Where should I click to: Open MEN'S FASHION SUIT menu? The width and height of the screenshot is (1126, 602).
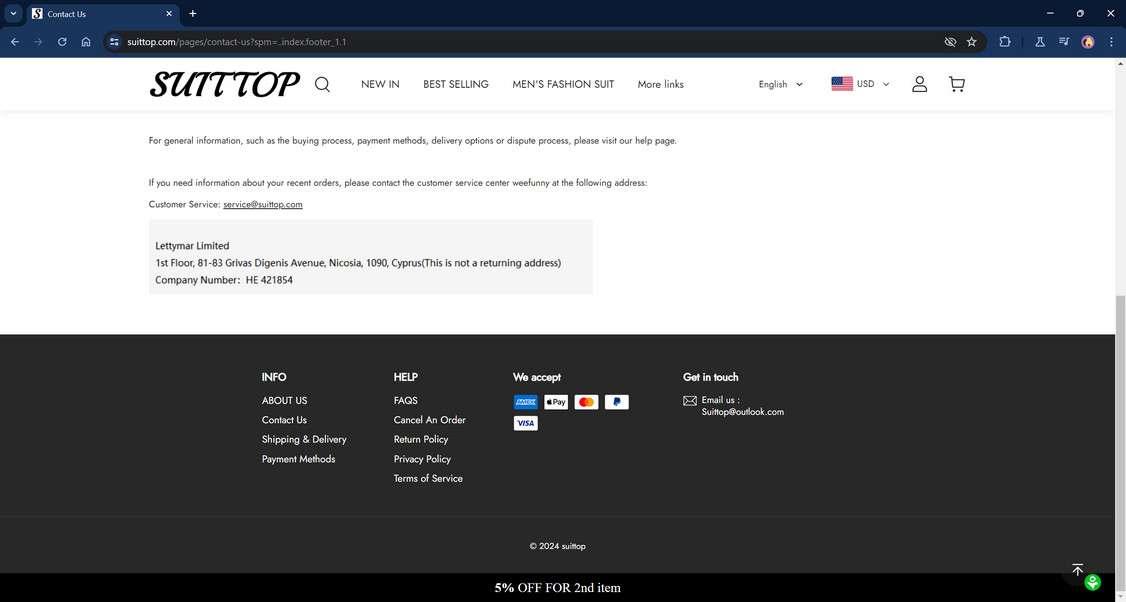coord(563,84)
